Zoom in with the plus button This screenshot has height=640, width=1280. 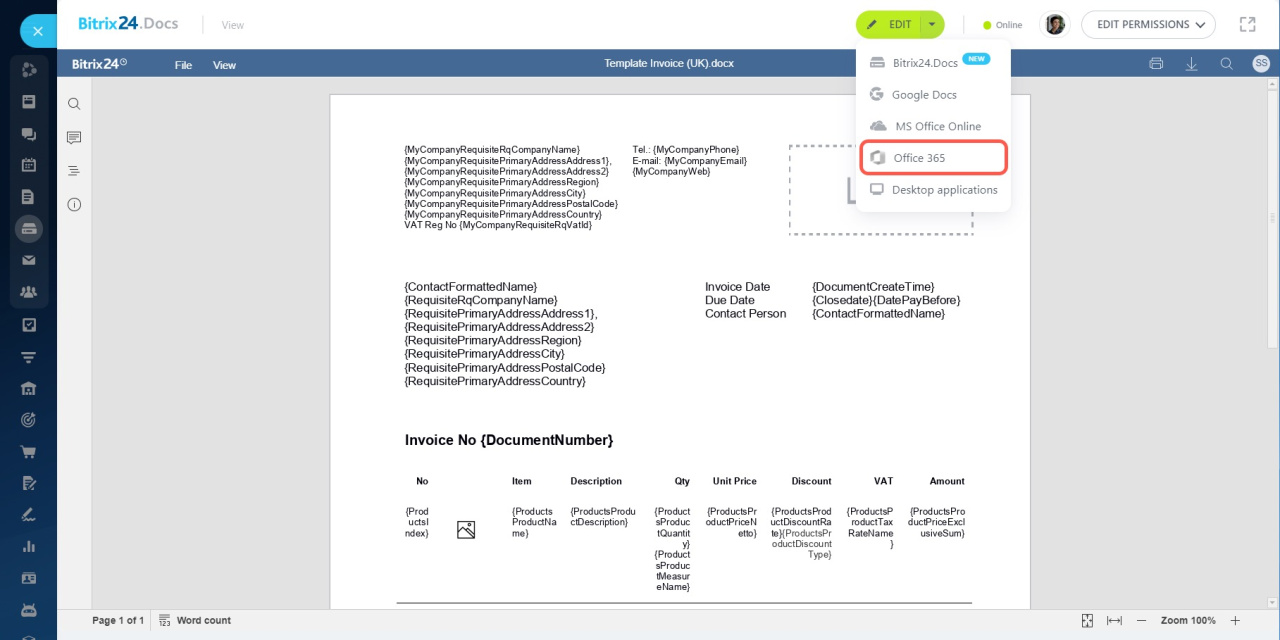point(1235,621)
